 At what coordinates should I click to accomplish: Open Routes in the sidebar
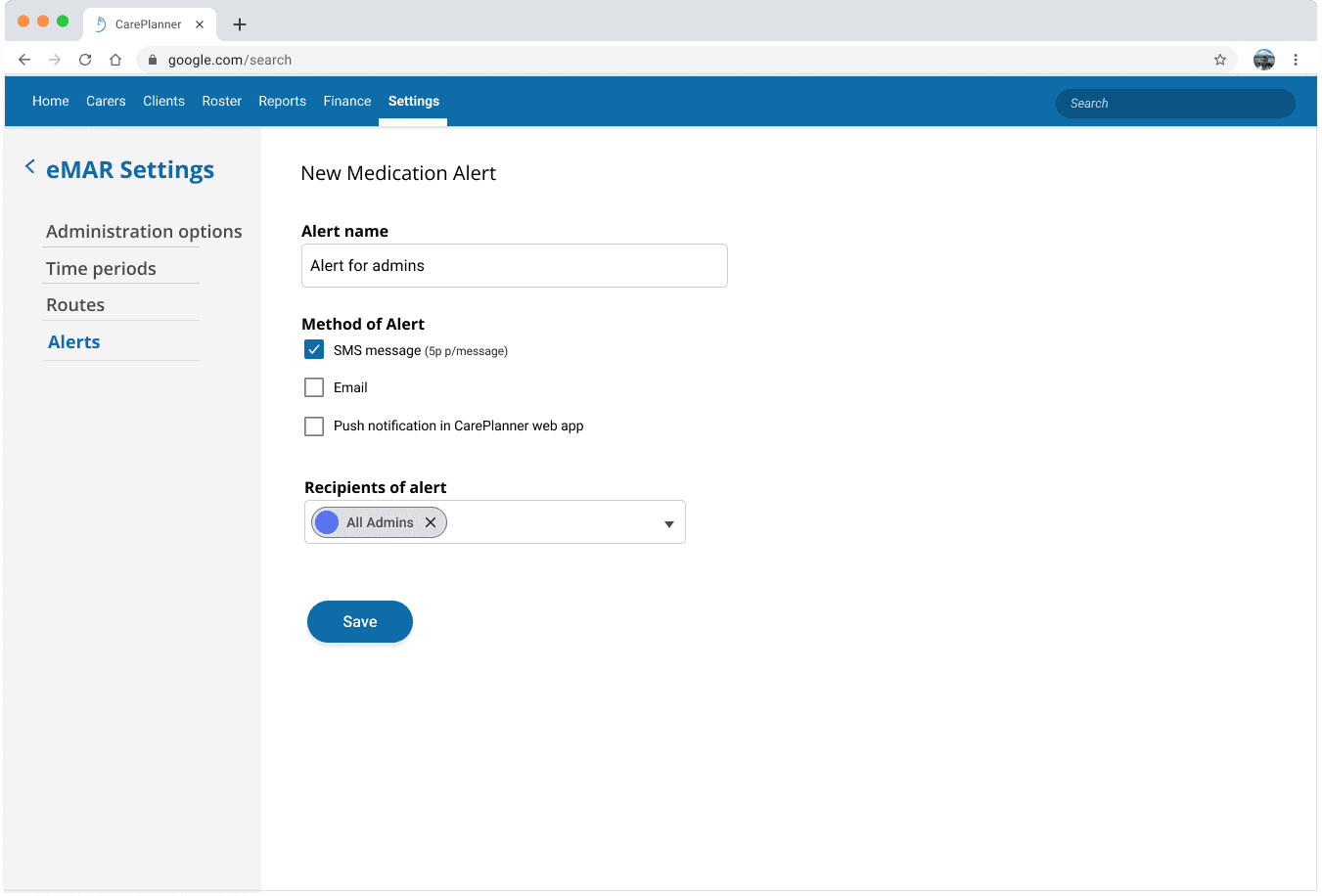tap(75, 305)
